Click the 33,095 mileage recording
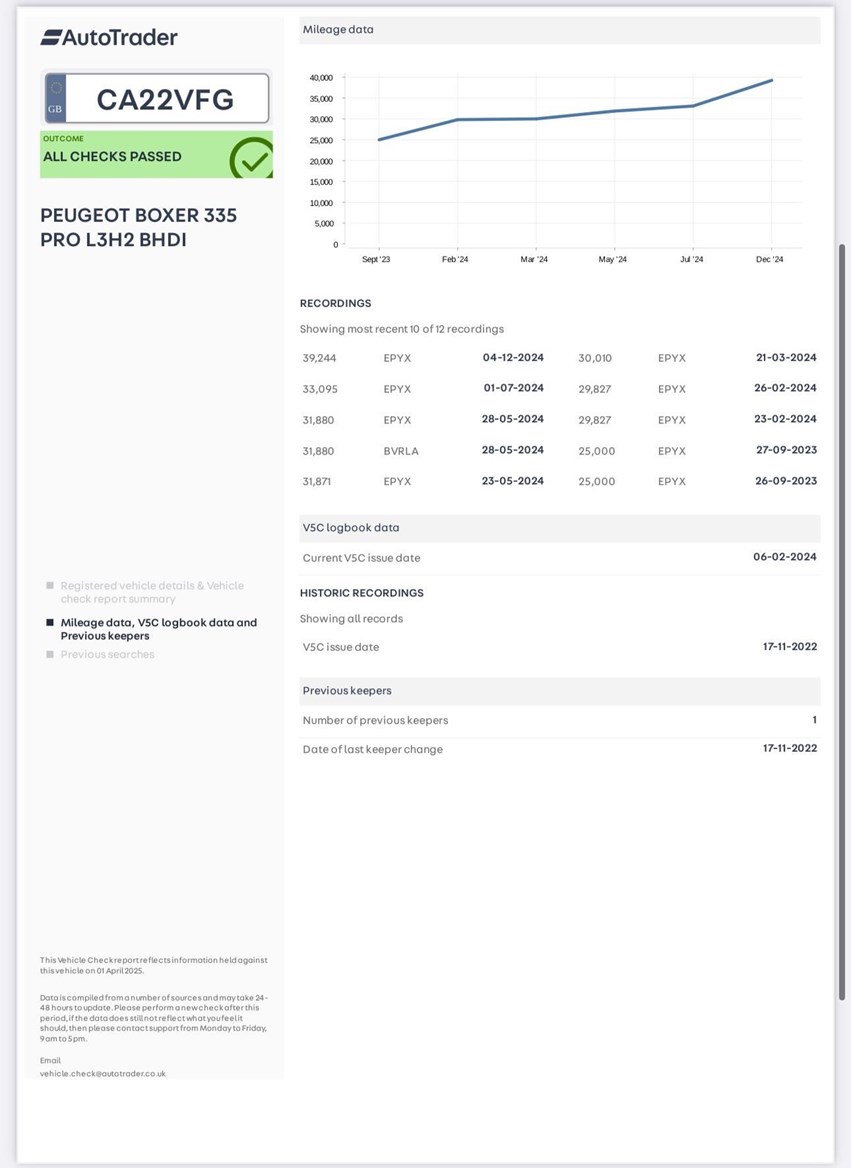 coord(320,389)
